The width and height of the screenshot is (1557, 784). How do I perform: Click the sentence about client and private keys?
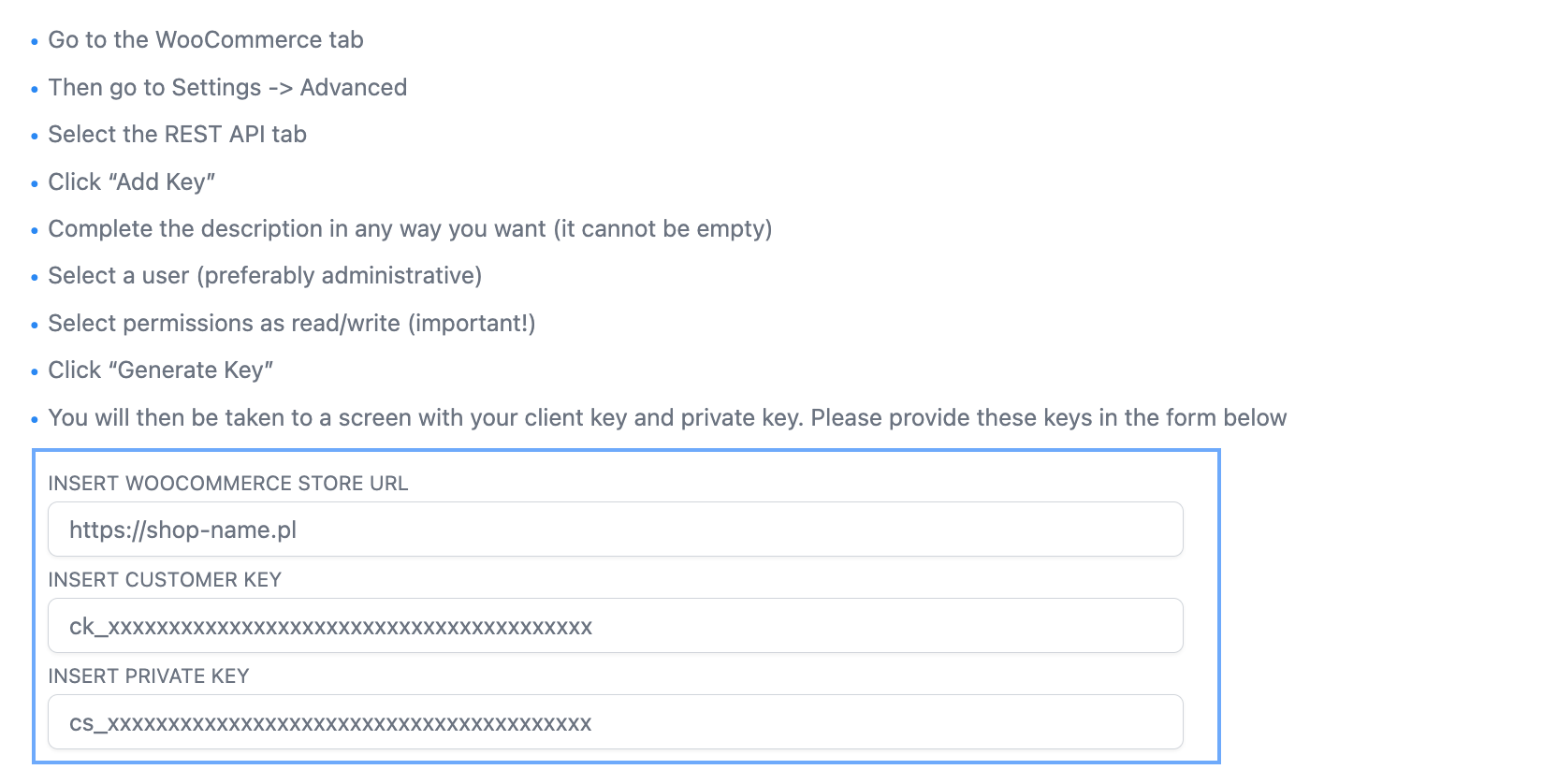[667, 418]
